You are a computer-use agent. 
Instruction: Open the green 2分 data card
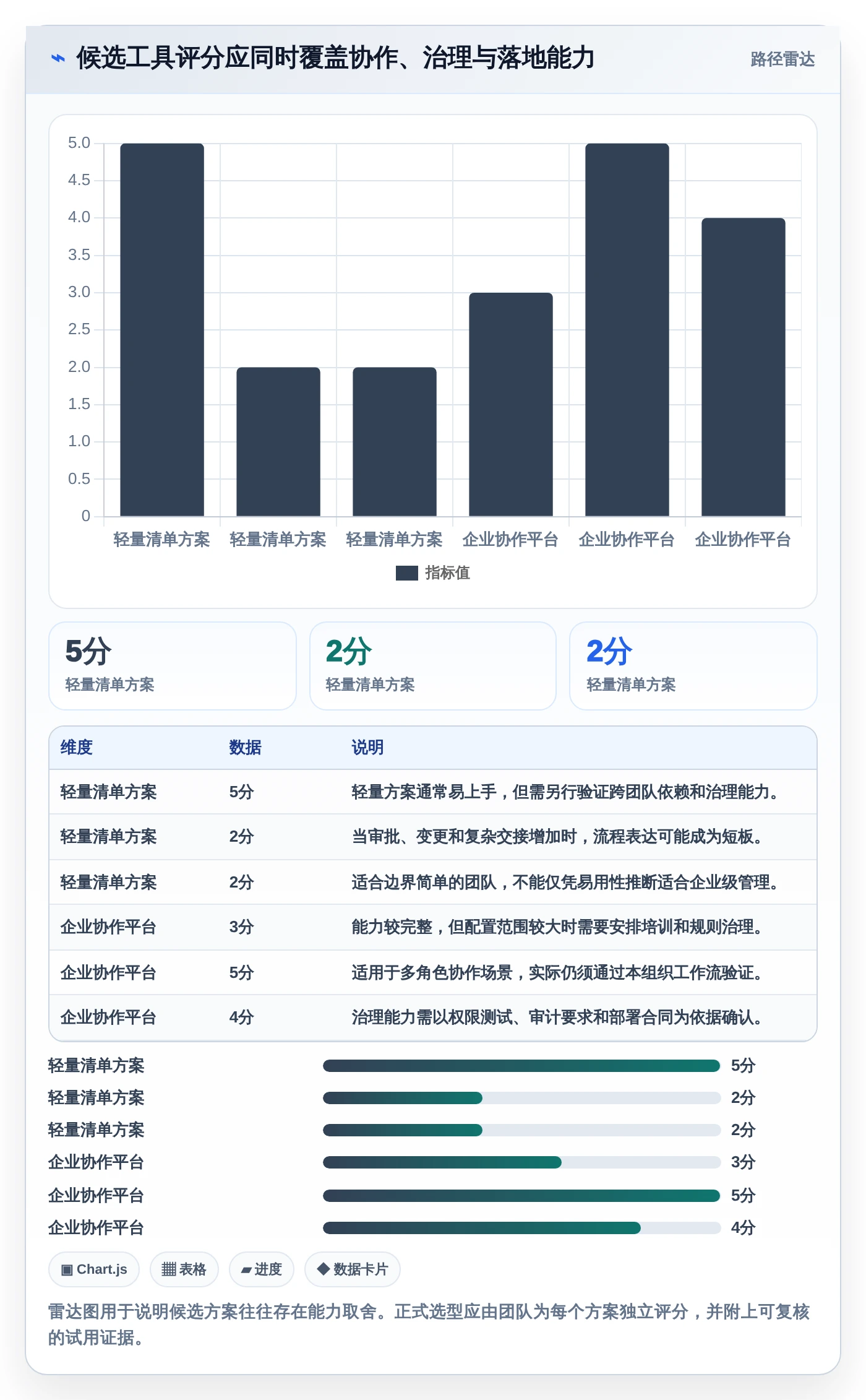[433, 666]
